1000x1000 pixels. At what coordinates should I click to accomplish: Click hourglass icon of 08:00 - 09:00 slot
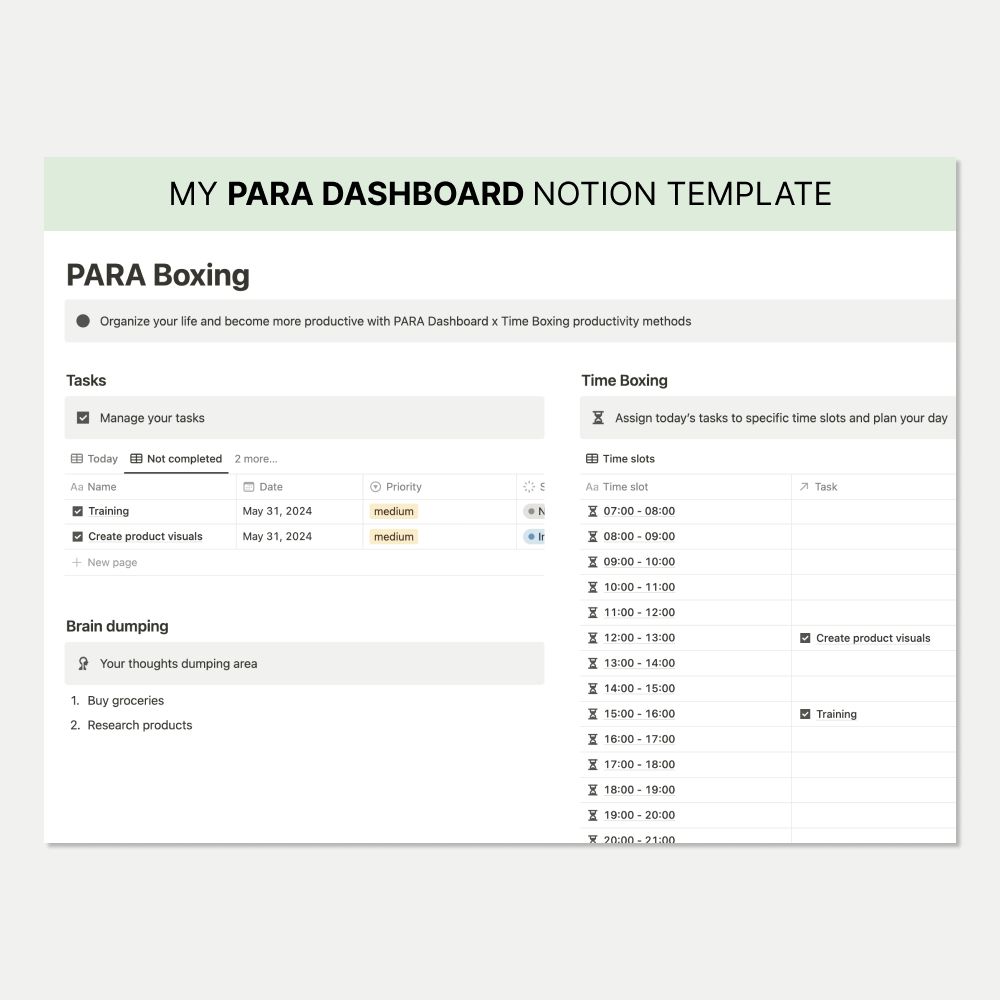click(592, 536)
